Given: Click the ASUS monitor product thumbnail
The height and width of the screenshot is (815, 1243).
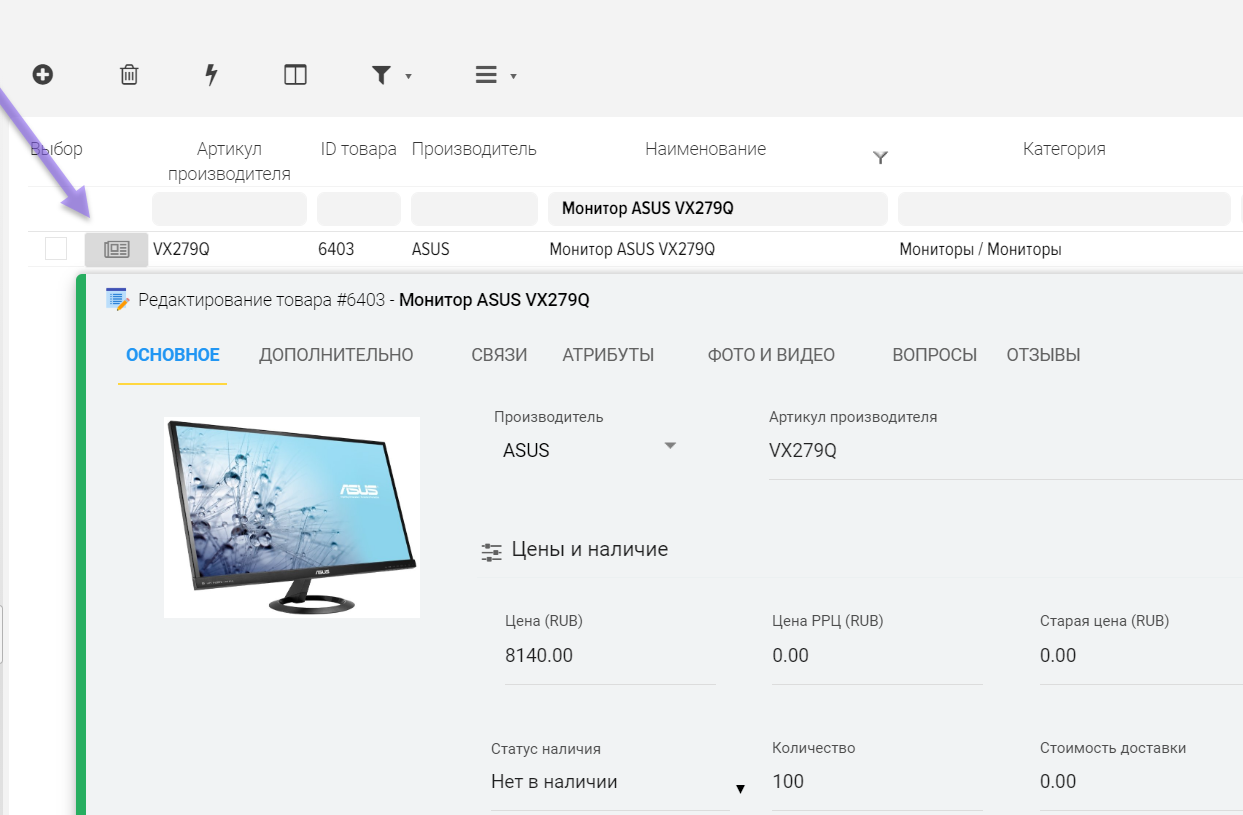Looking at the screenshot, I should [x=292, y=517].
